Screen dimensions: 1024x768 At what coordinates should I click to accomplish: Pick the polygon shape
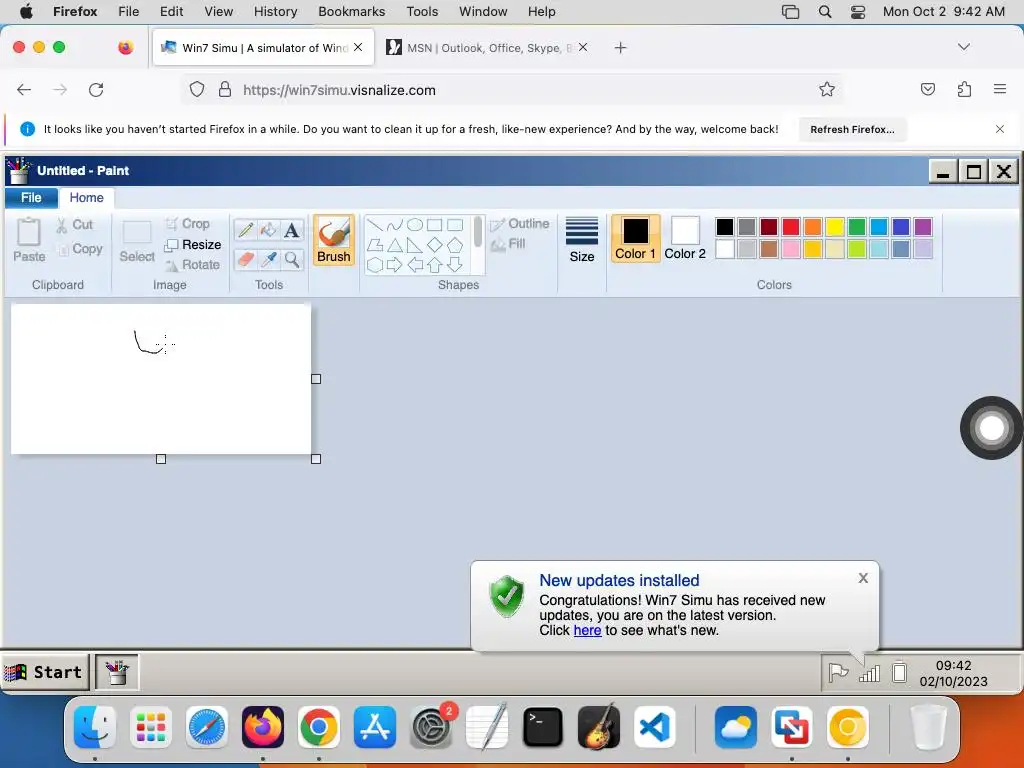pyautogui.click(x=375, y=246)
